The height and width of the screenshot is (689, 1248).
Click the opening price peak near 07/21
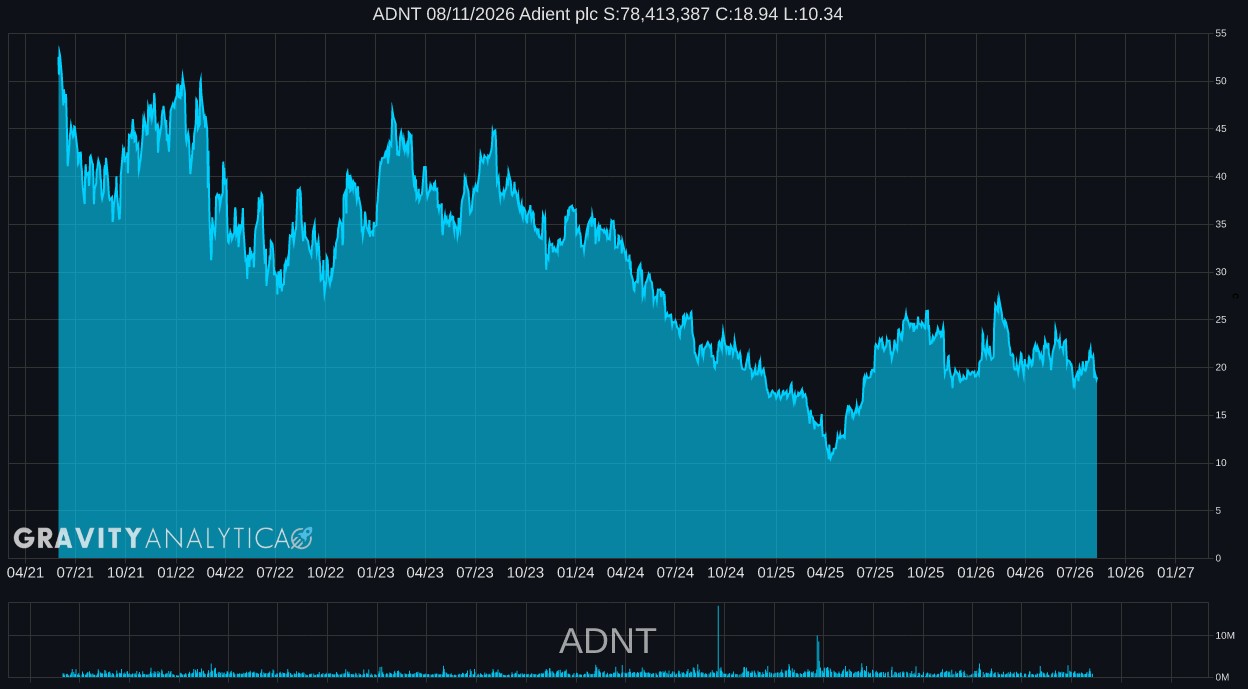click(59, 48)
